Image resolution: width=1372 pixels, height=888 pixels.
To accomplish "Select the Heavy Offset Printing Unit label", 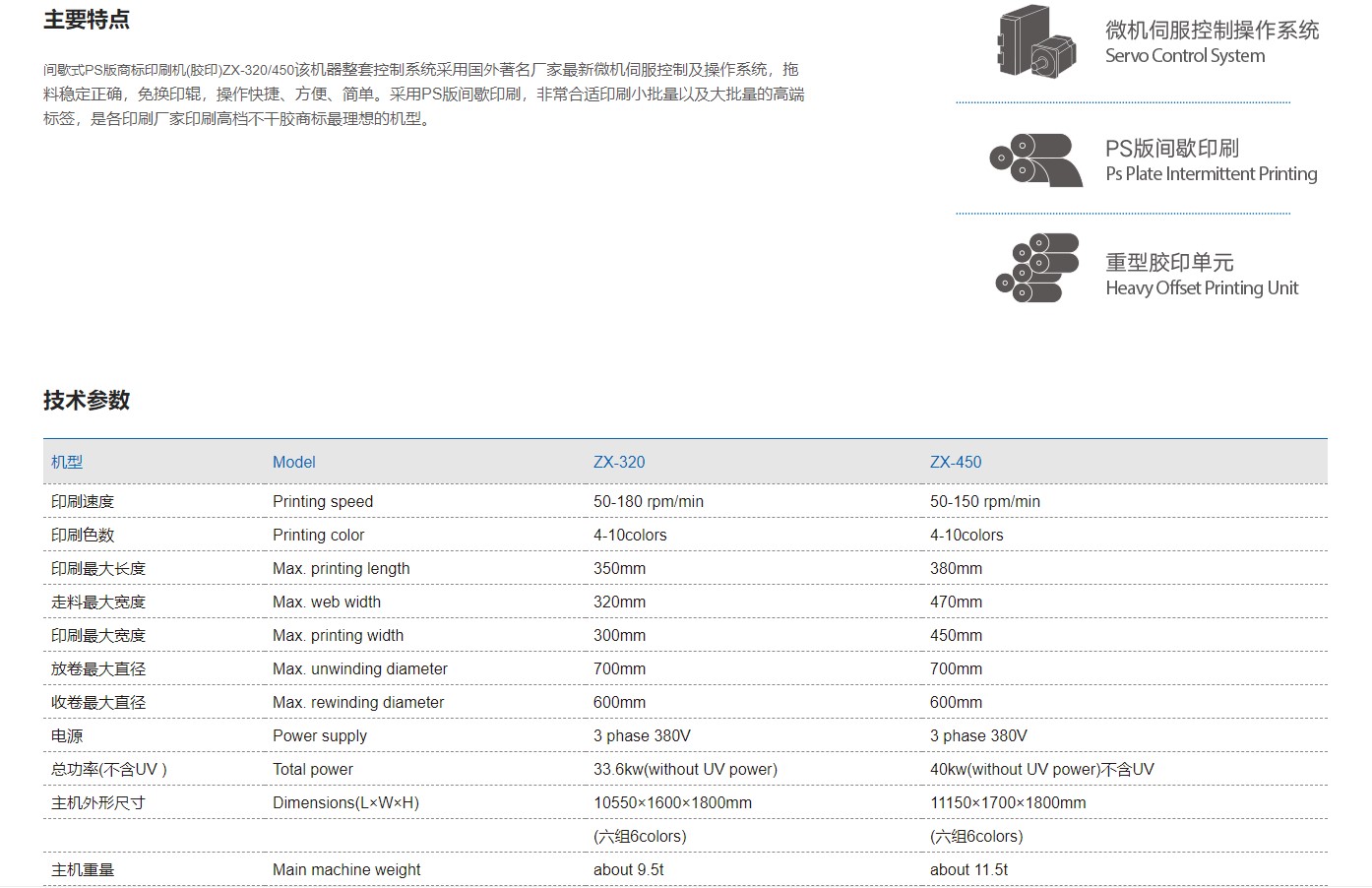I will 1202,288.
